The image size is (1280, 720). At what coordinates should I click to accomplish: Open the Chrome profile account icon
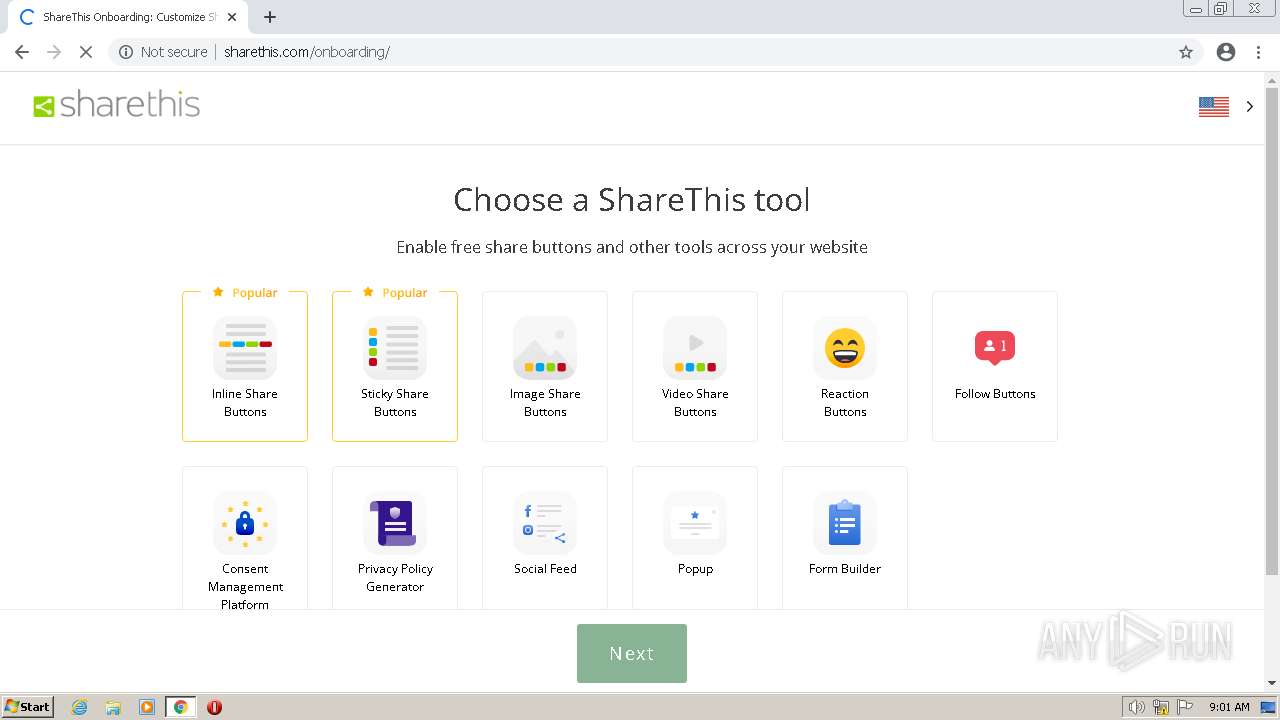pos(1226,52)
